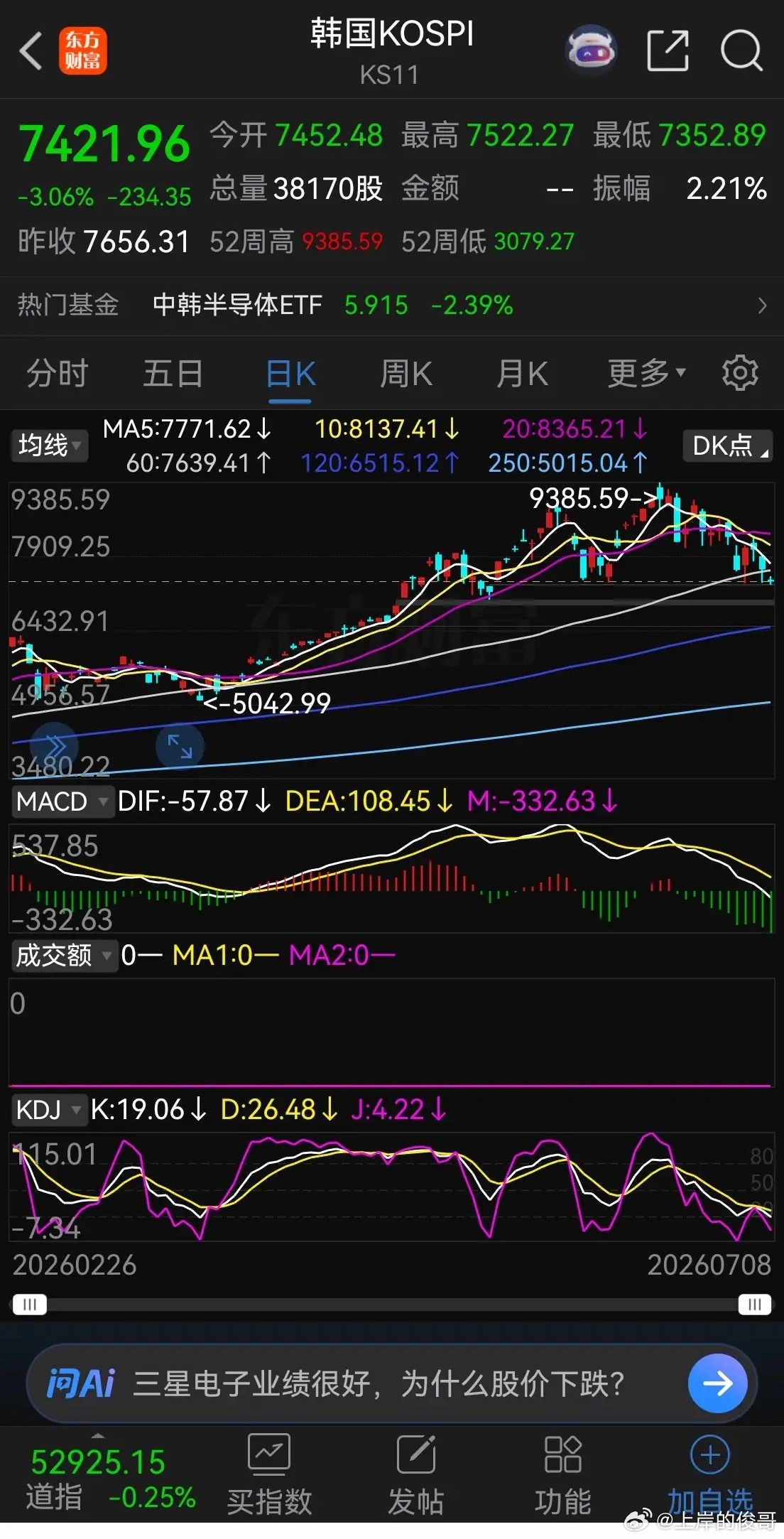Screen dimensions: 784x1539
Task: Open hot fund row chevron arrow
Action: (x=762, y=306)
